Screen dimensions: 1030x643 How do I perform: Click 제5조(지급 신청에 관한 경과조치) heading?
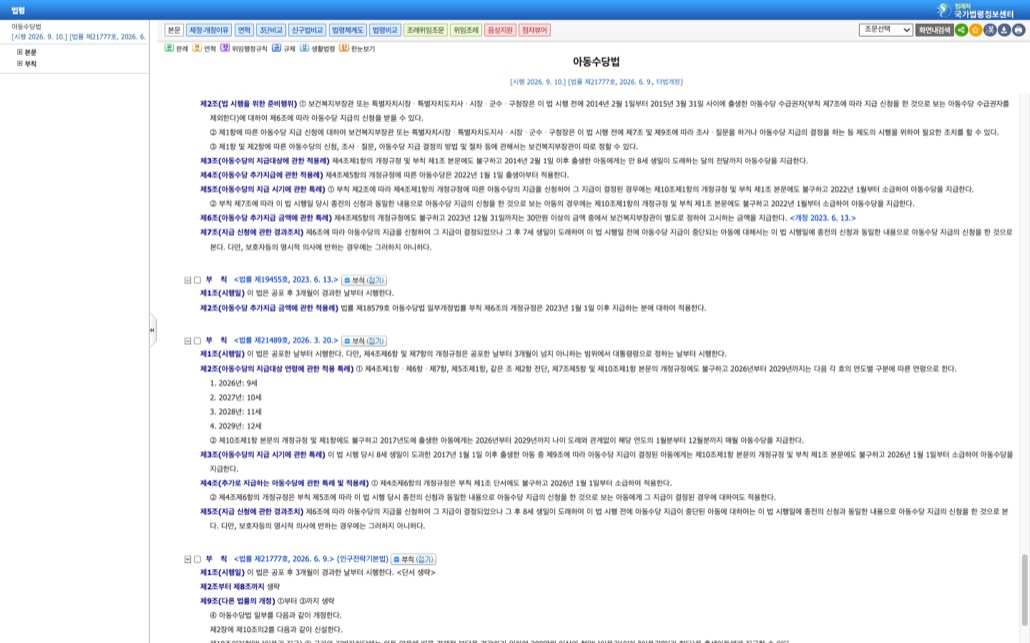pyautogui.click(x=252, y=511)
